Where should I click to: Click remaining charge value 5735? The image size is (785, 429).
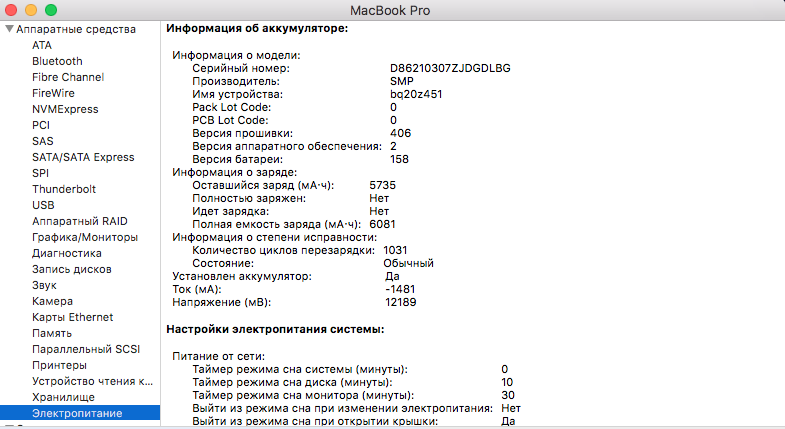click(x=382, y=185)
